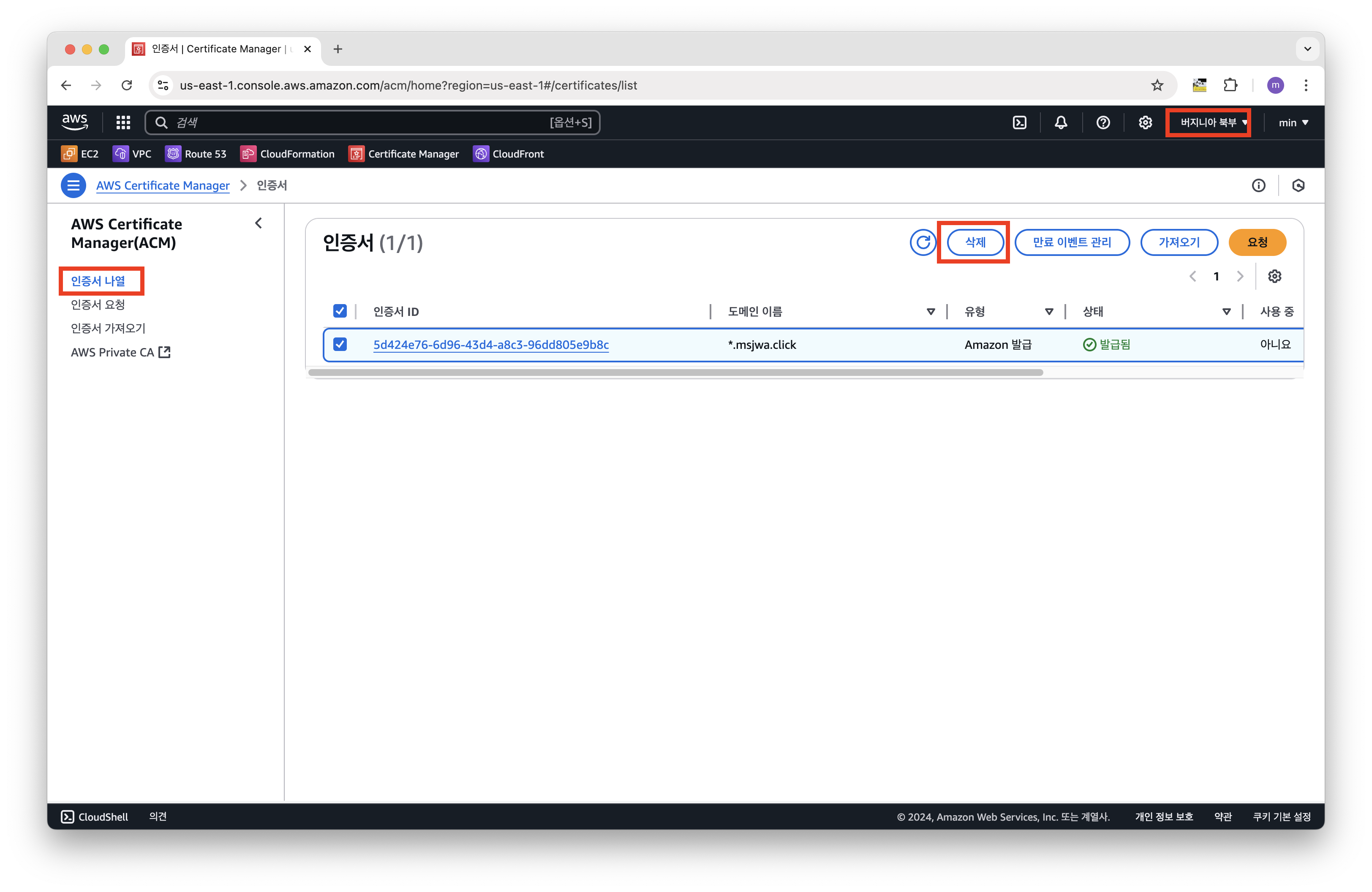Viewport: 1372px width, 892px height.
Task: Open the info panel icon
Action: coord(1258,185)
